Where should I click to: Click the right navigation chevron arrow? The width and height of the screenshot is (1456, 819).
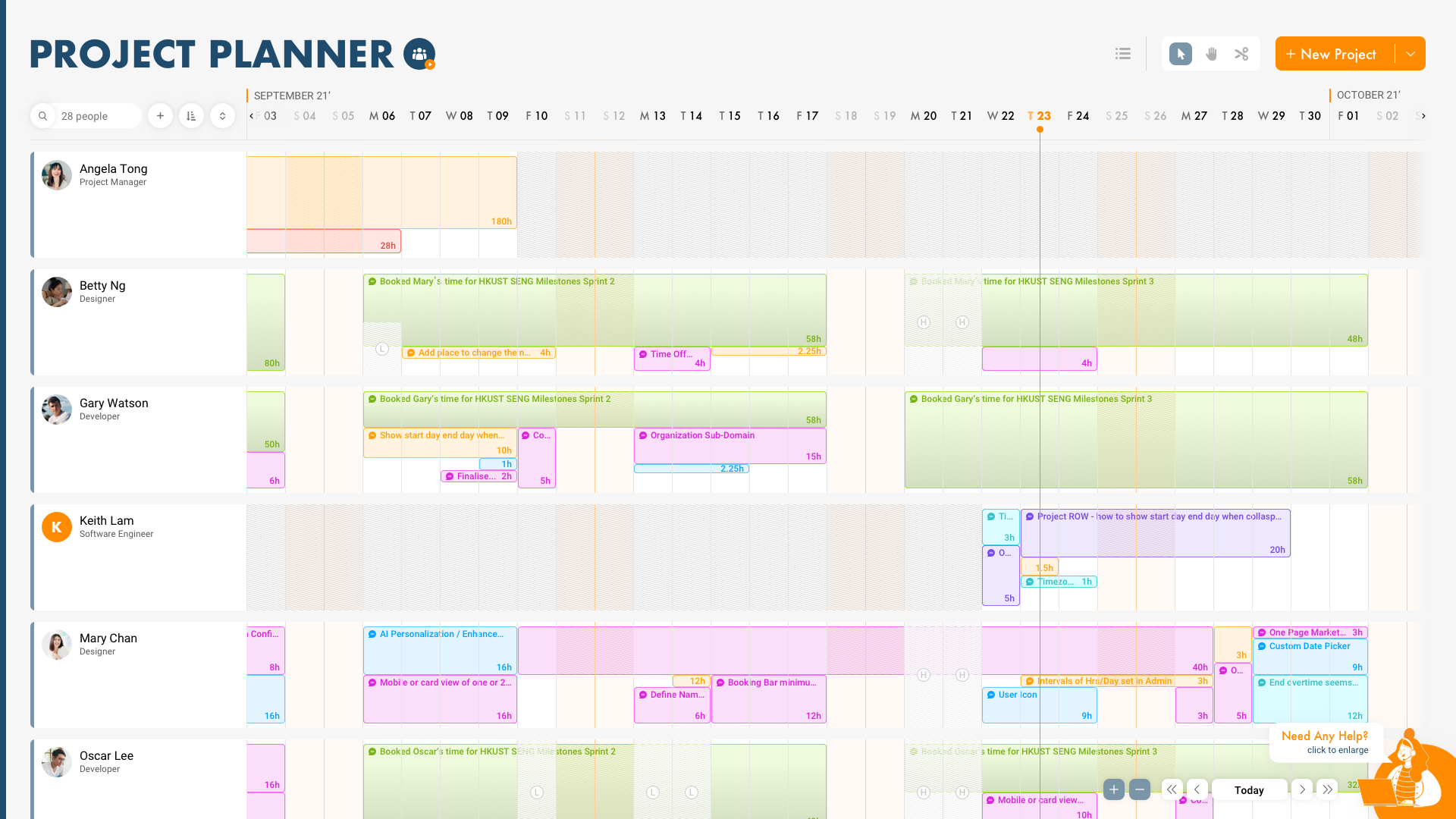coord(1303,789)
